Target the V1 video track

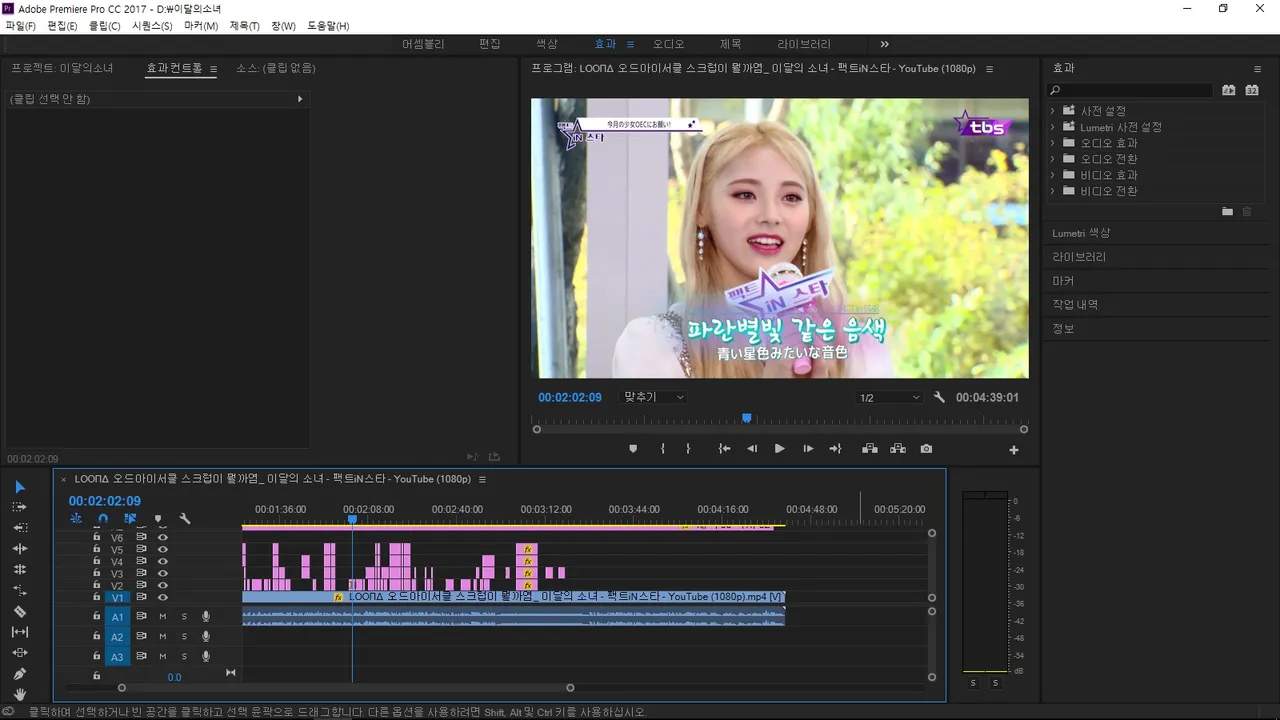tap(117, 598)
